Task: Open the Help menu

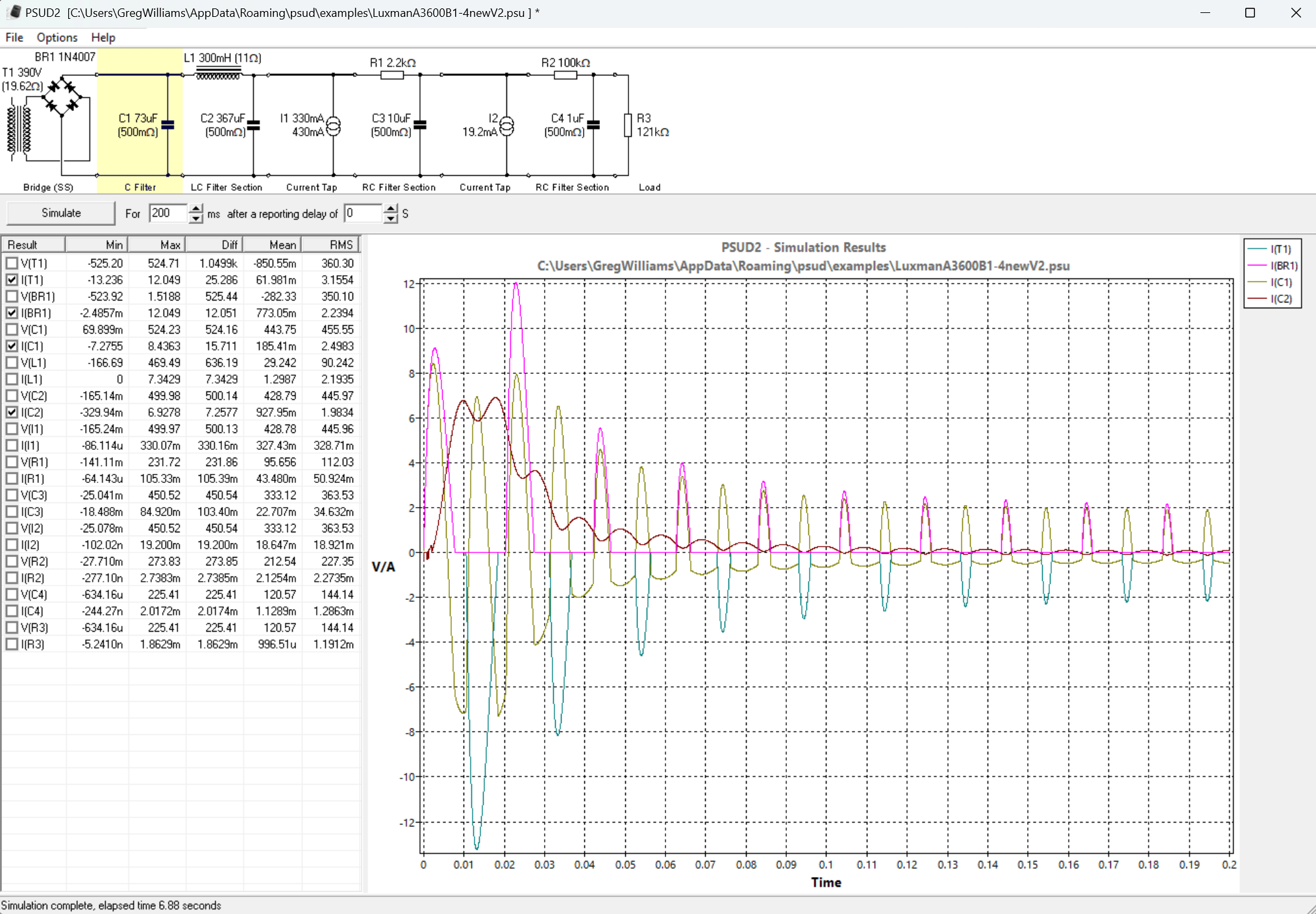Action: pyautogui.click(x=103, y=38)
